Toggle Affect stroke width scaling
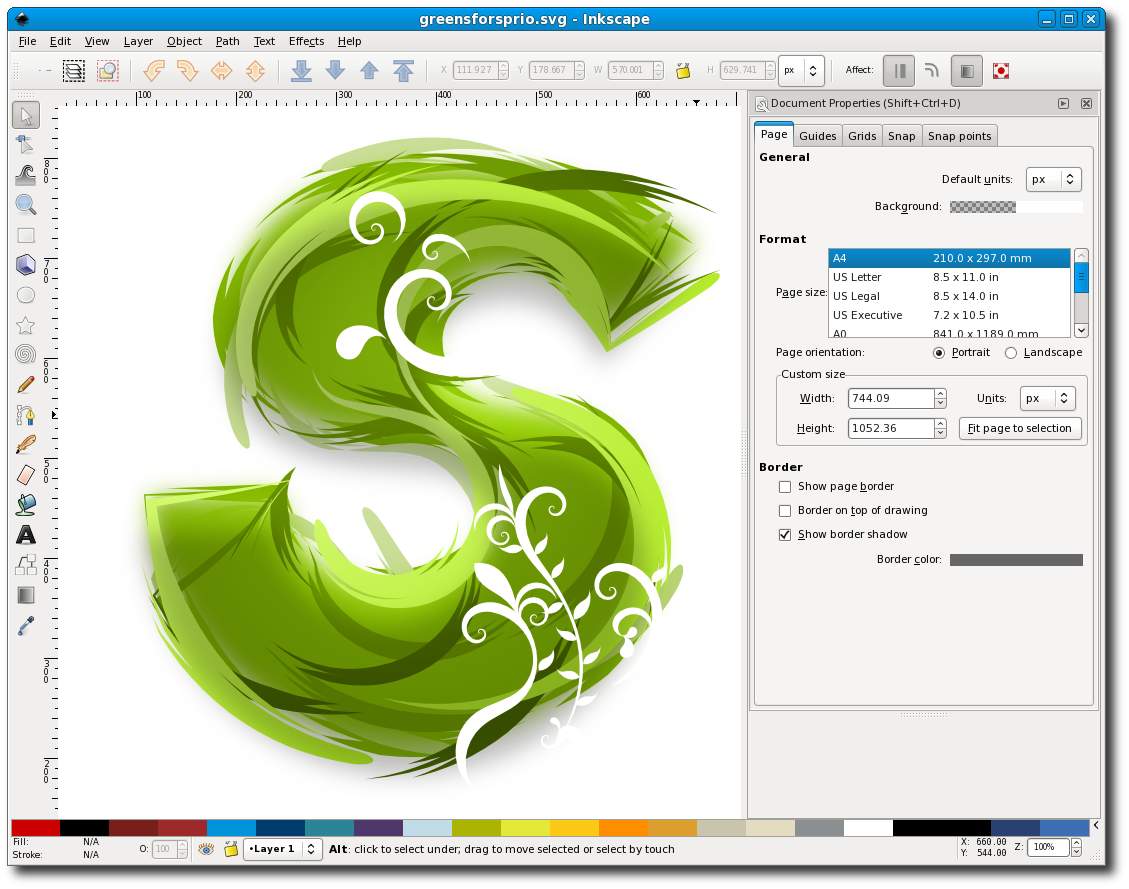Image resolution: width=1129 pixels, height=889 pixels. 899,71
